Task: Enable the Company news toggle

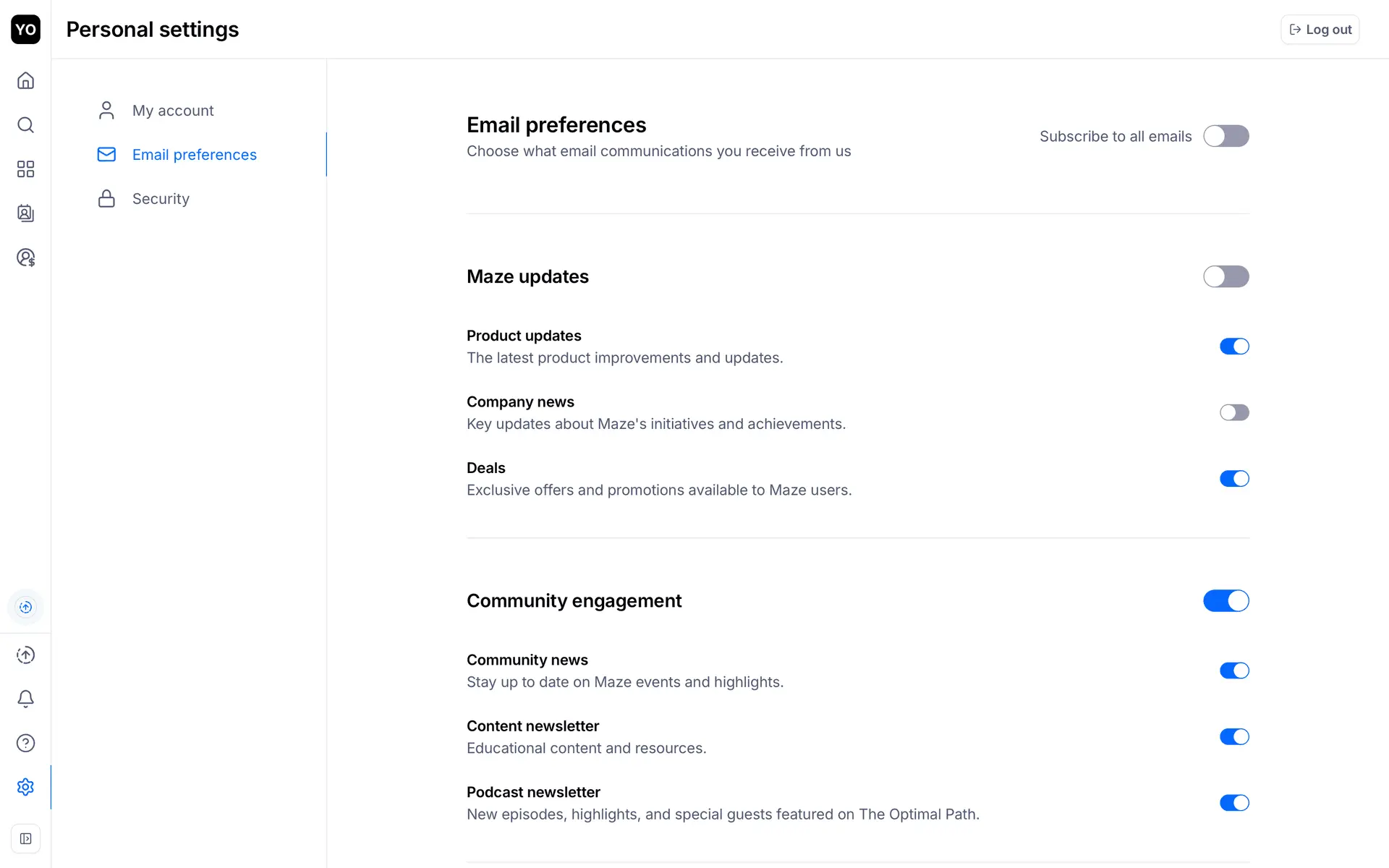Action: click(1234, 412)
